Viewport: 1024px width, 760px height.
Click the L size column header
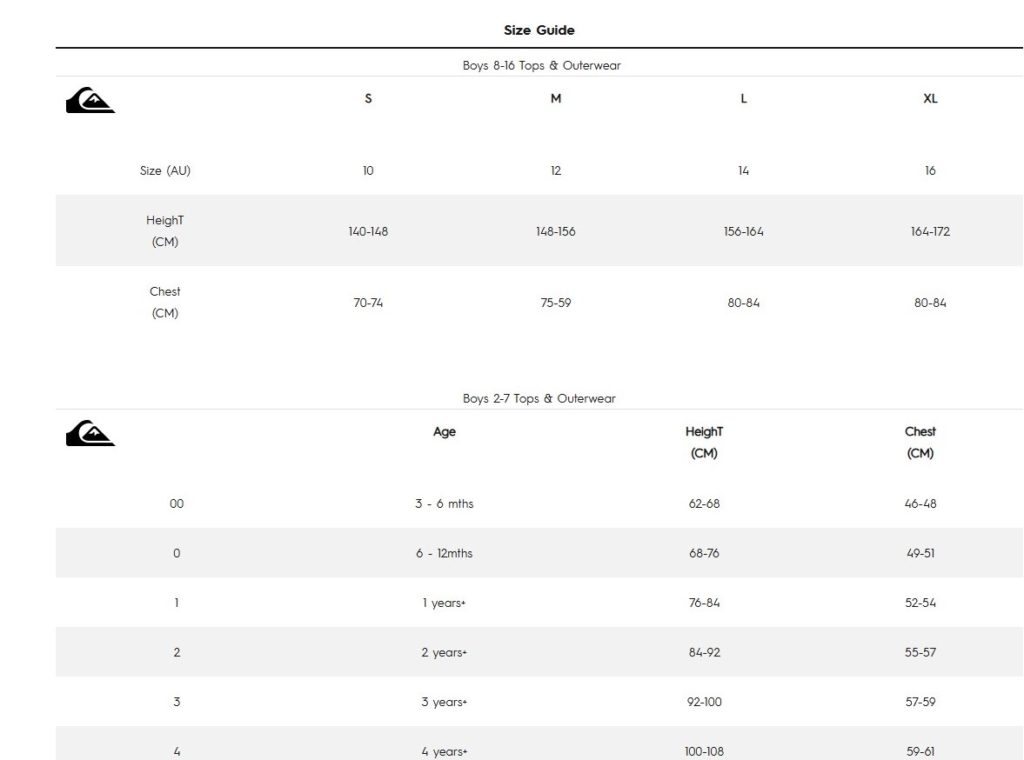pyautogui.click(x=743, y=100)
